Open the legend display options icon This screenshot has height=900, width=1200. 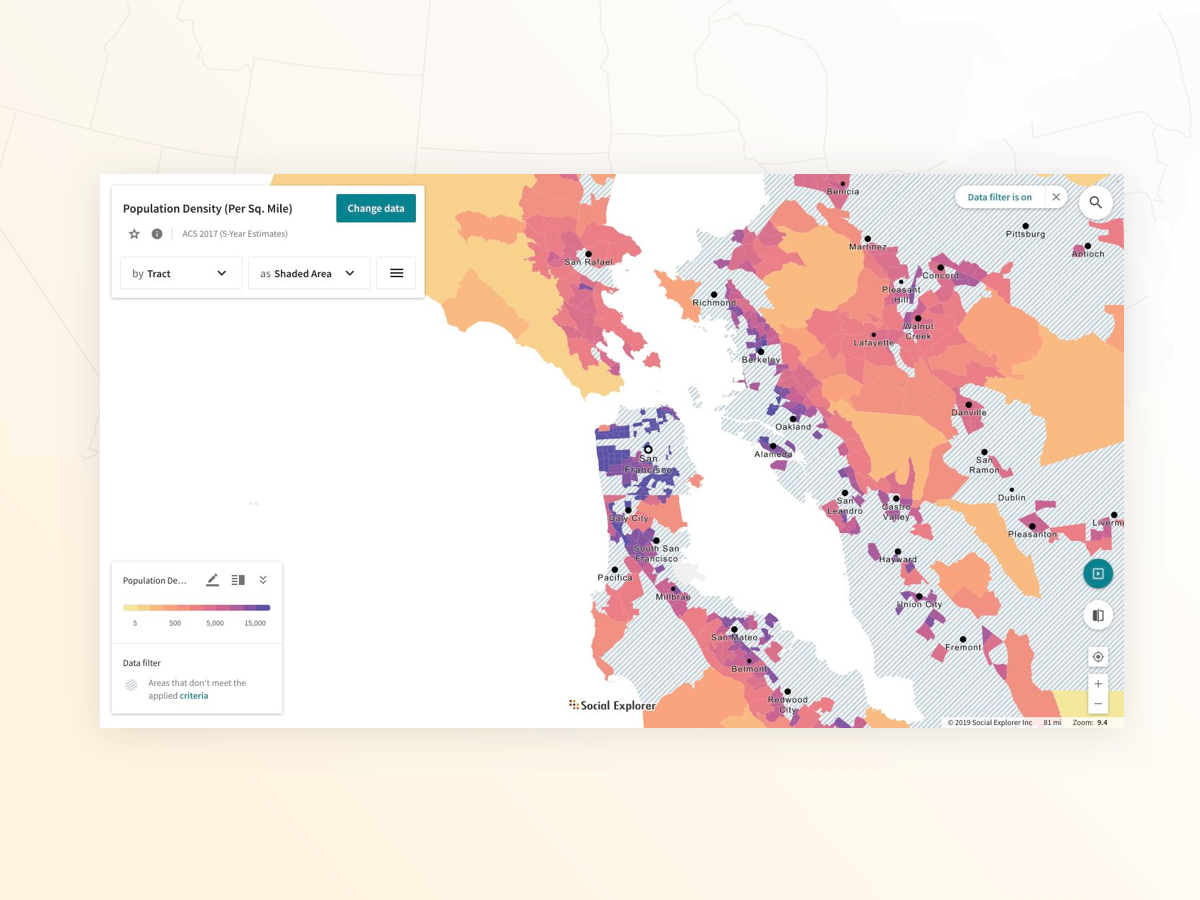pos(237,579)
